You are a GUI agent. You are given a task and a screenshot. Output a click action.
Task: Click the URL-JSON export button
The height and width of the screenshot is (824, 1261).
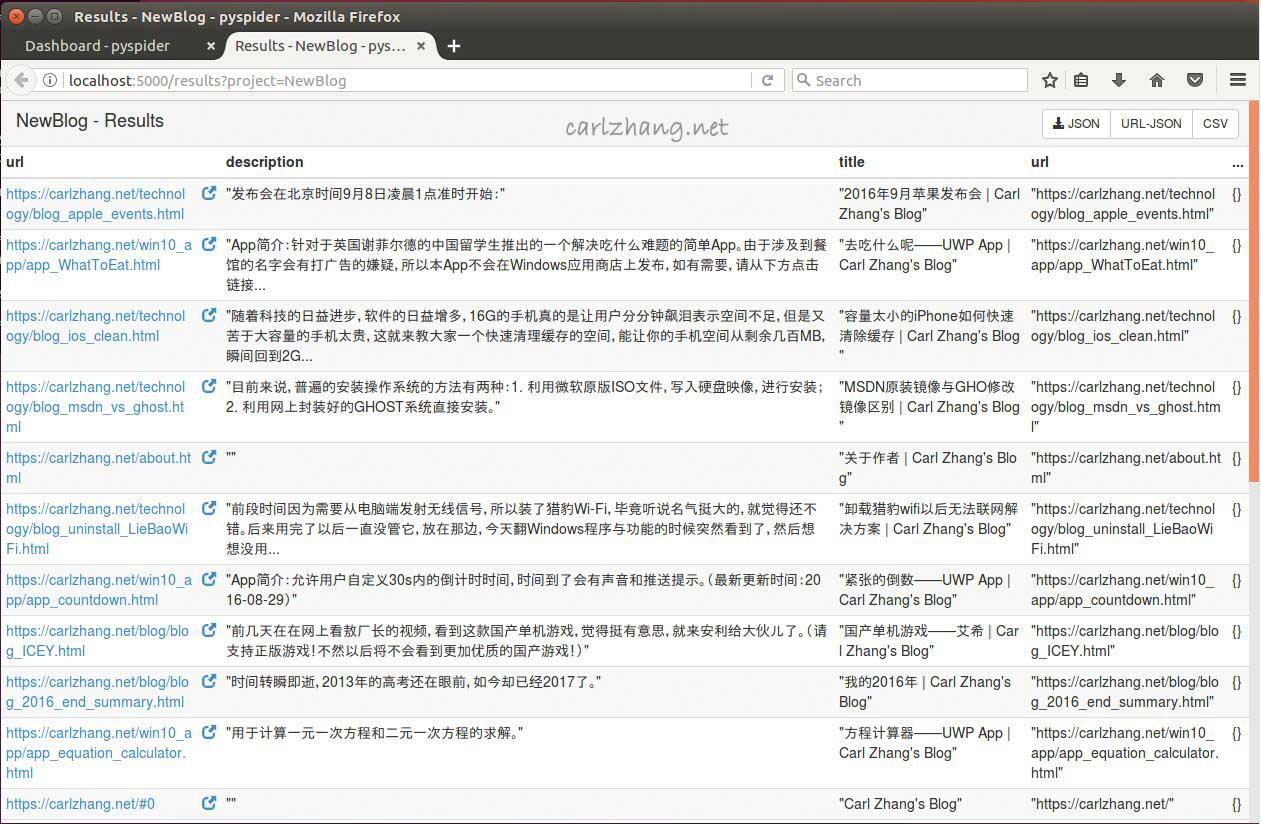1151,124
